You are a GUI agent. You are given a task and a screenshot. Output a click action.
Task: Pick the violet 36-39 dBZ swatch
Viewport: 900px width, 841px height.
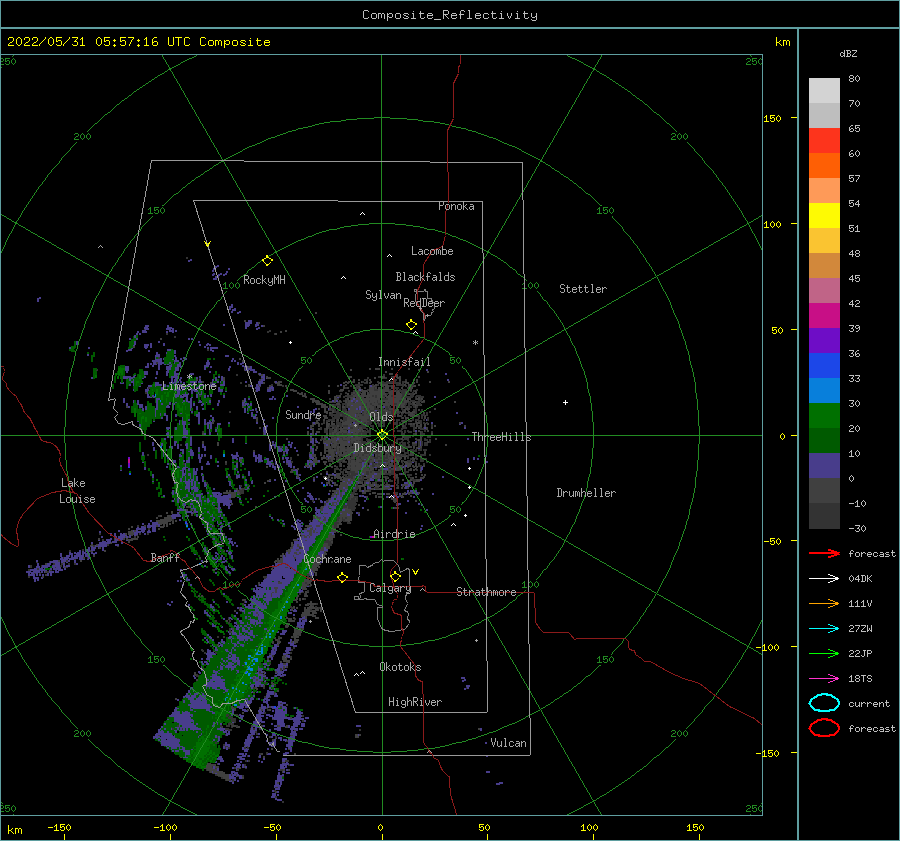(824, 341)
